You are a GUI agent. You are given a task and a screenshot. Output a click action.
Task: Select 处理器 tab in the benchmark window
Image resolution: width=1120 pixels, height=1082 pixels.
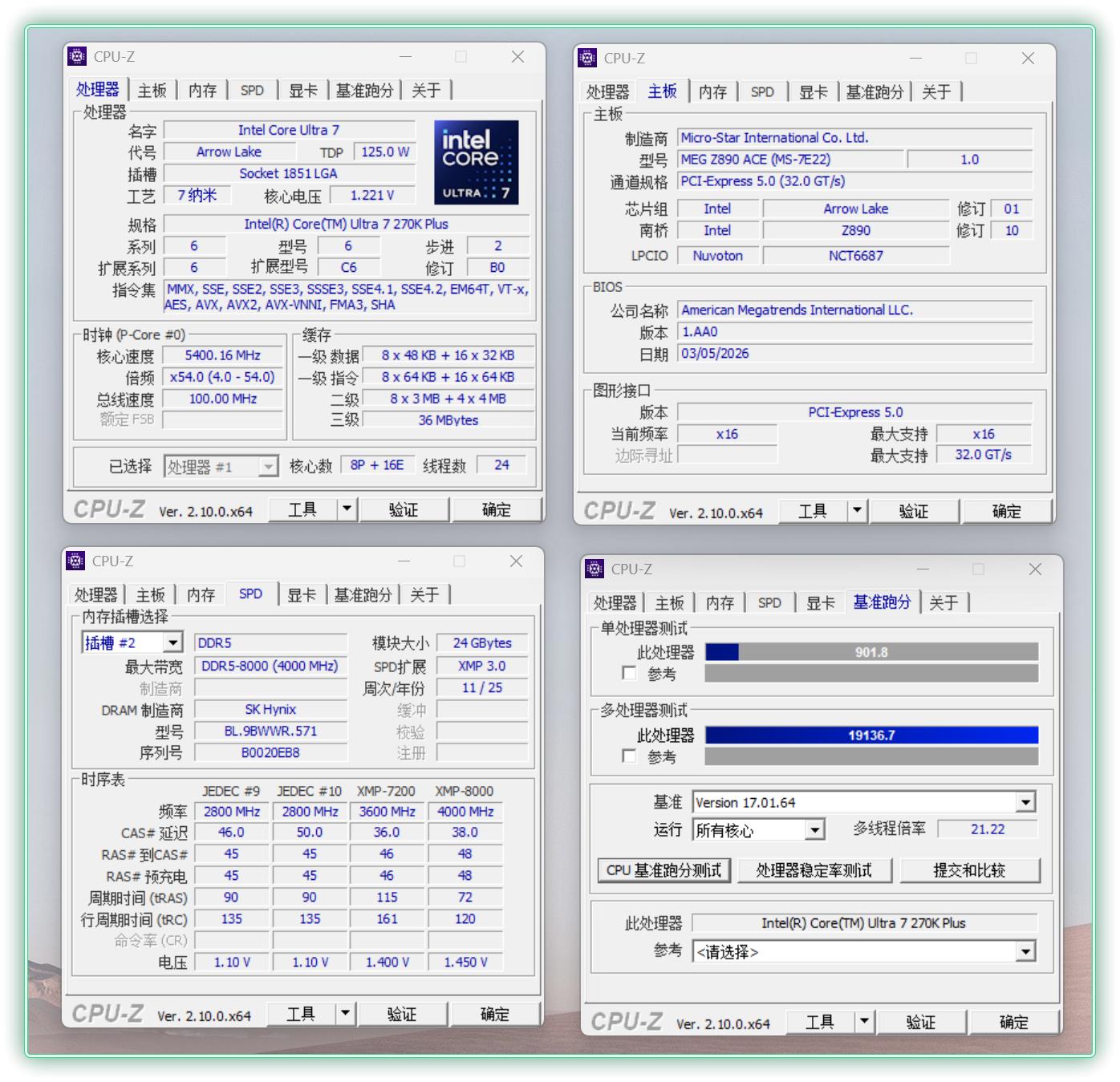(x=615, y=603)
